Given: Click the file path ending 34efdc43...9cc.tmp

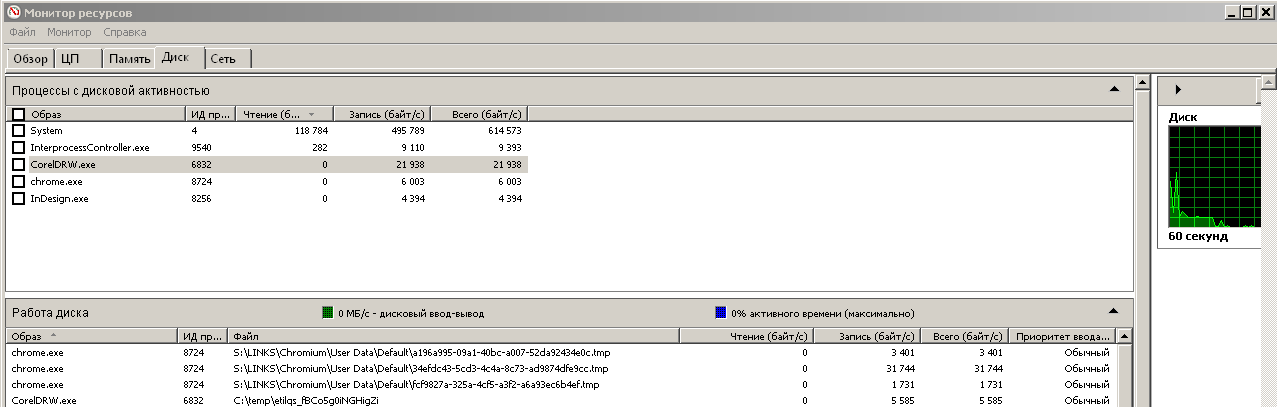Looking at the screenshot, I should [x=420, y=369].
